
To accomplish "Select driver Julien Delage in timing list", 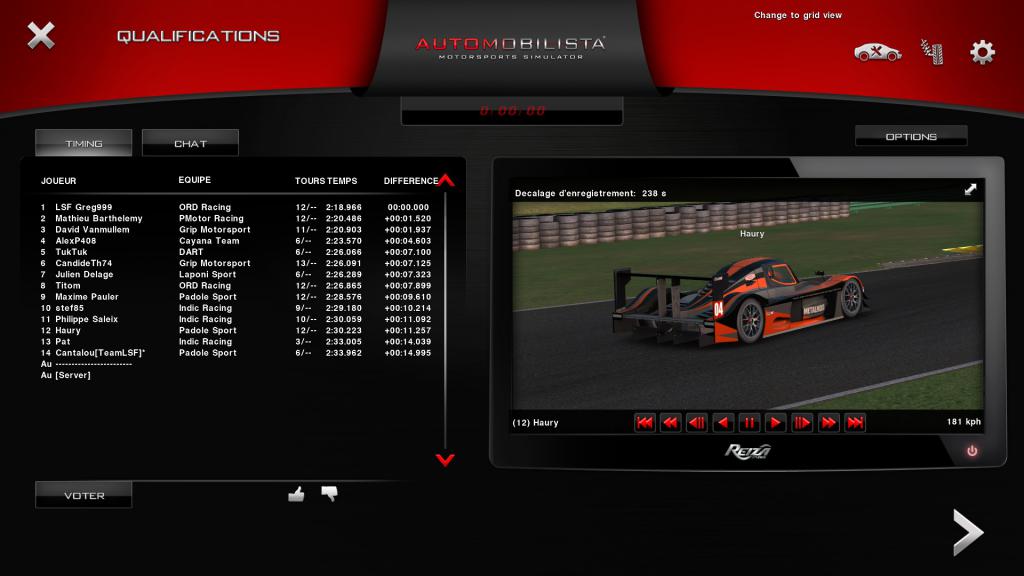I will point(84,274).
